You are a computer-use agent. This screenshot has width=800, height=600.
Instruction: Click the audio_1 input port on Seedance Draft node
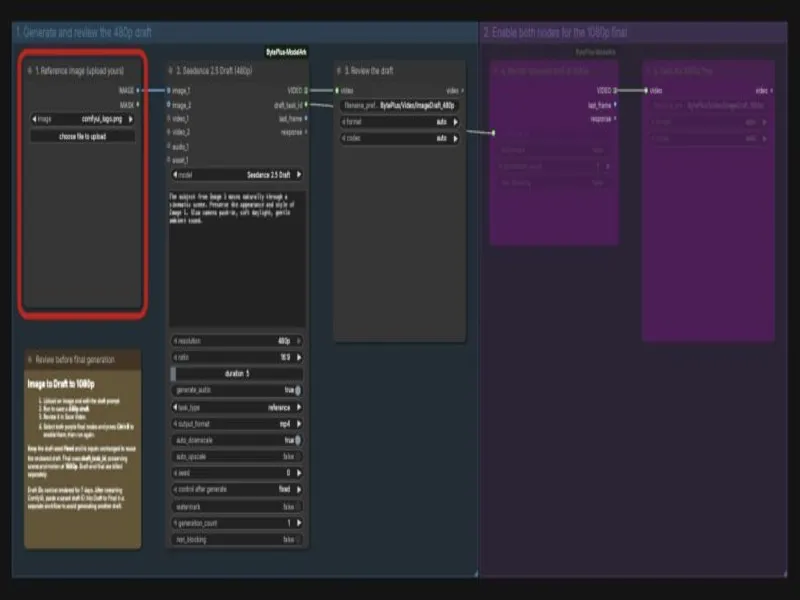pyautogui.click(x=169, y=146)
